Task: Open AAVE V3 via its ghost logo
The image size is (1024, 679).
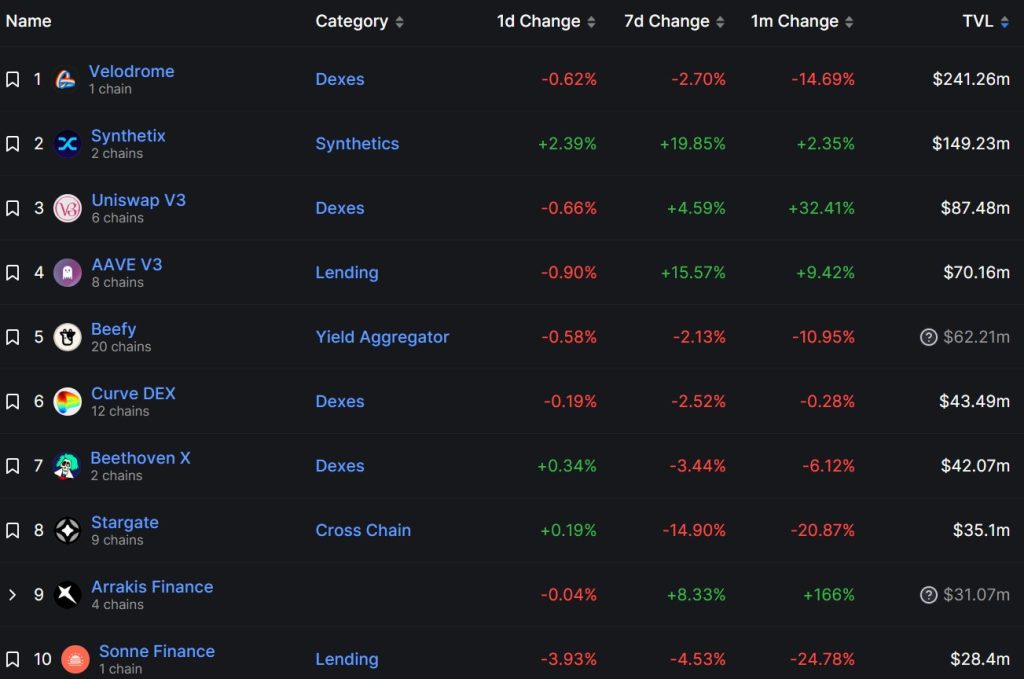Action: (66, 272)
